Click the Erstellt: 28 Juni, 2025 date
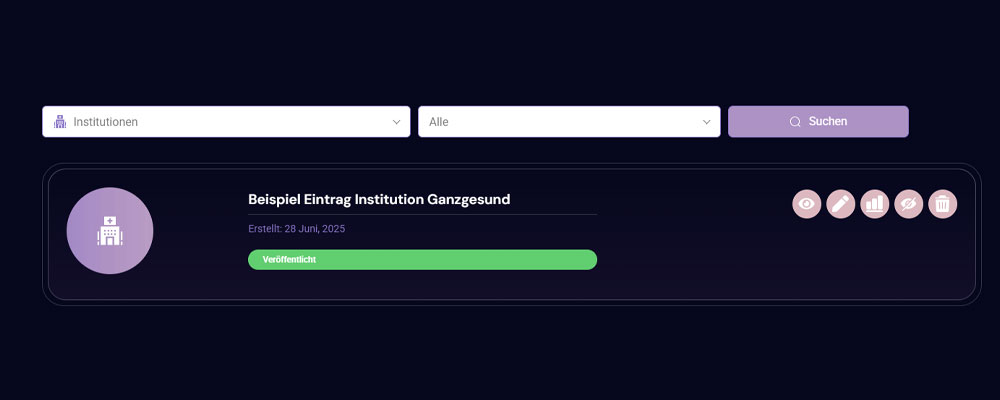 click(297, 228)
